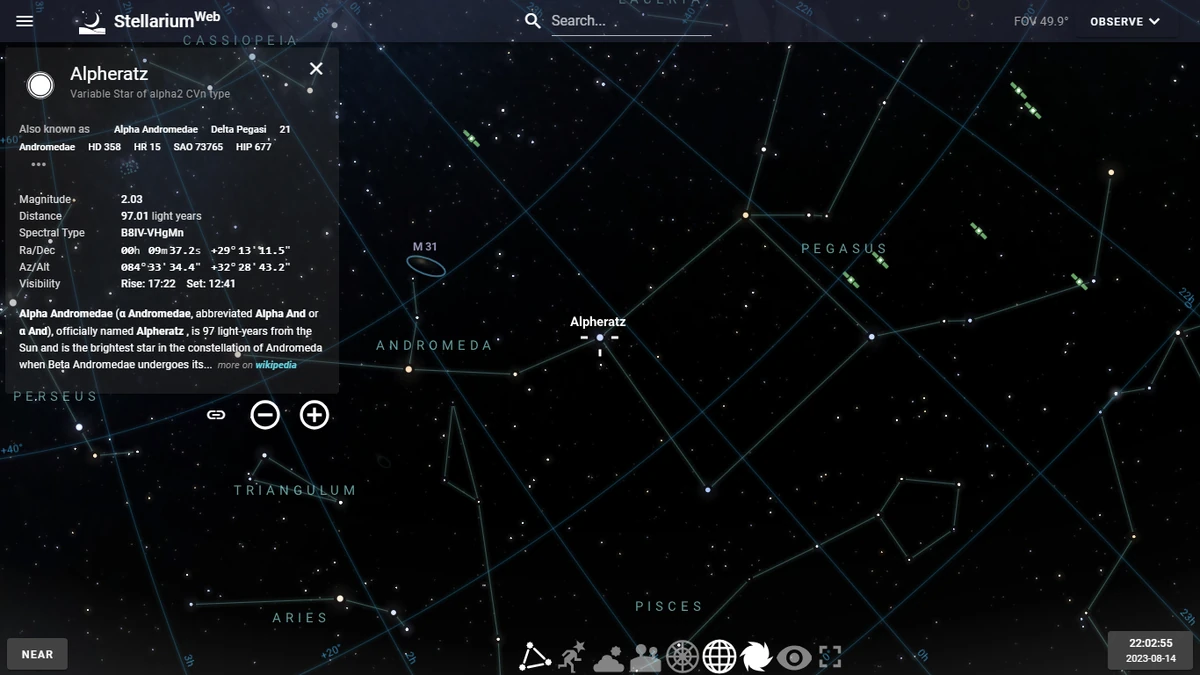Toggle the atmosphere display
The image size is (1200, 675).
pyautogui.click(x=608, y=656)
